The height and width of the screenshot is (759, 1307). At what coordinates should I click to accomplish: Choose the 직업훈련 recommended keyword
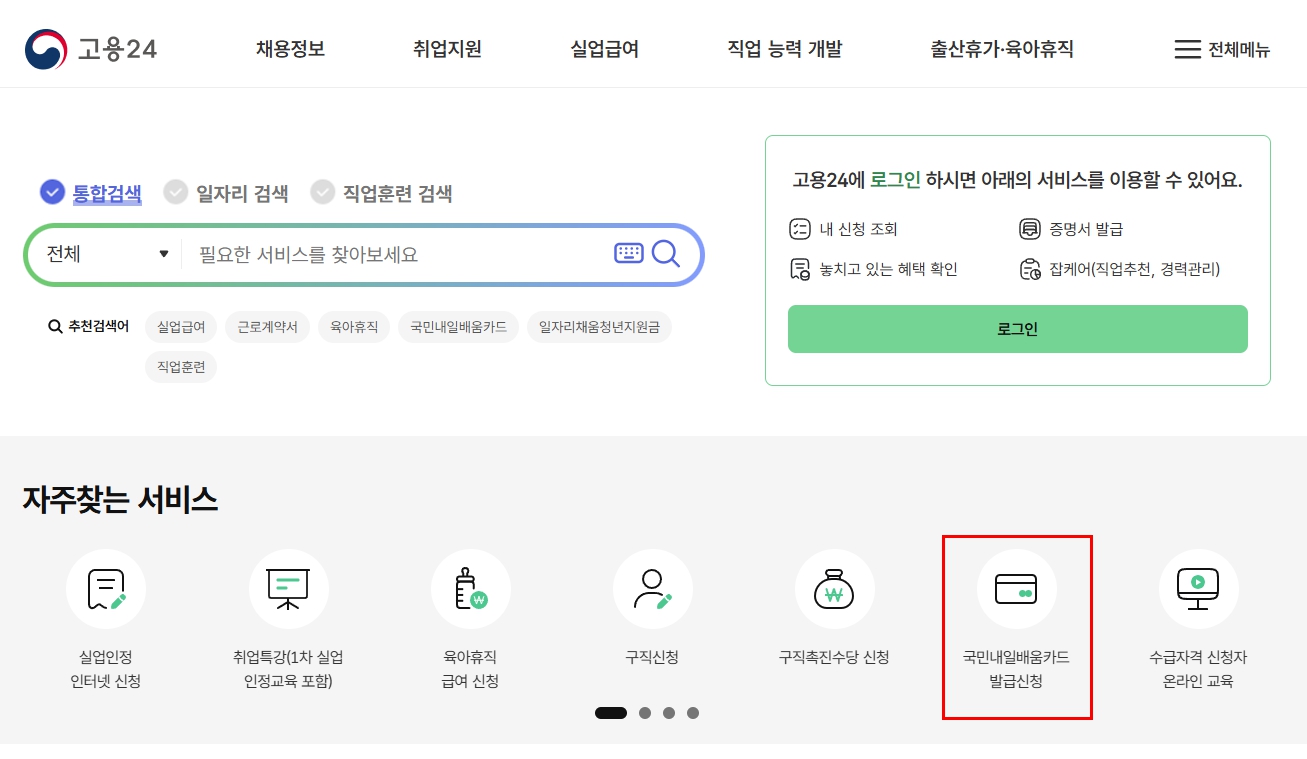coord(181,367)
